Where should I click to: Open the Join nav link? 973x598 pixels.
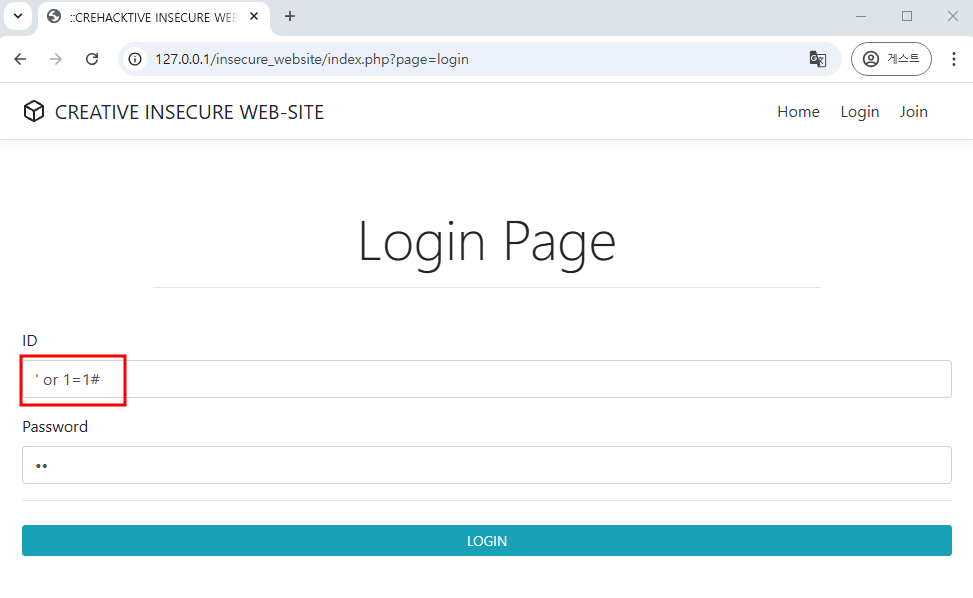[x=913, y=112]
